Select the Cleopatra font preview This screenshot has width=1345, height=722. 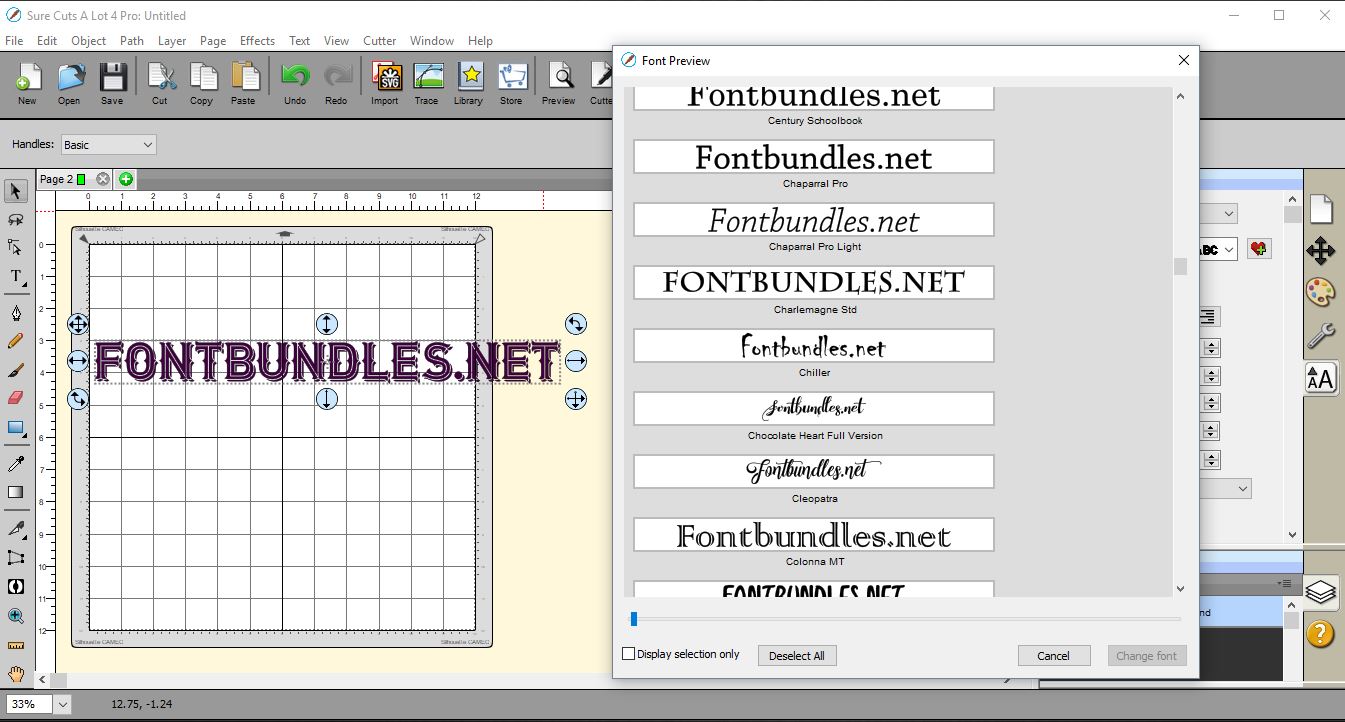[x=814, y=471]
